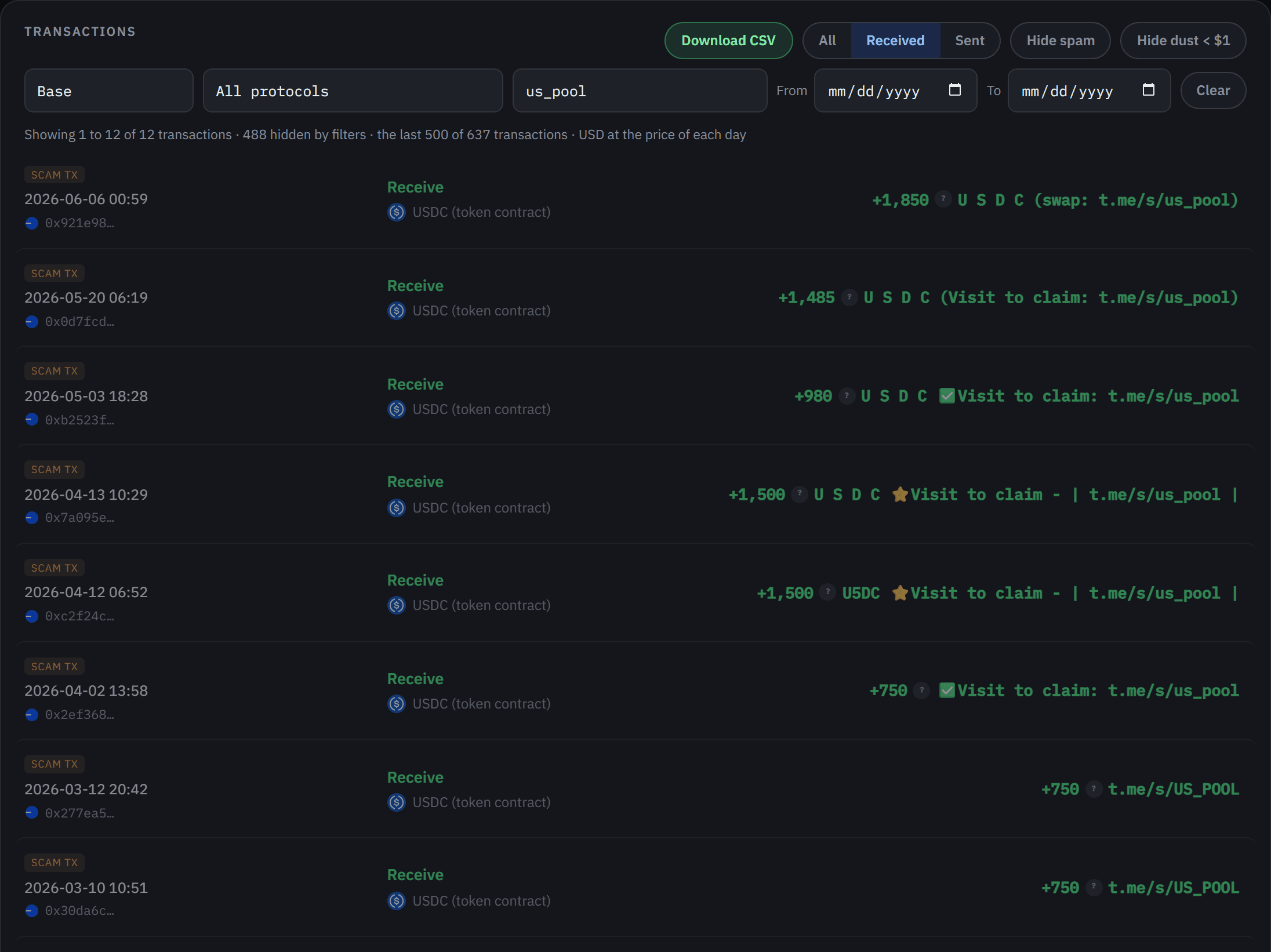Download transactions as CSV
This screenshot has height=952, width=1271.
pyautogui.click(x=728, y=41)
